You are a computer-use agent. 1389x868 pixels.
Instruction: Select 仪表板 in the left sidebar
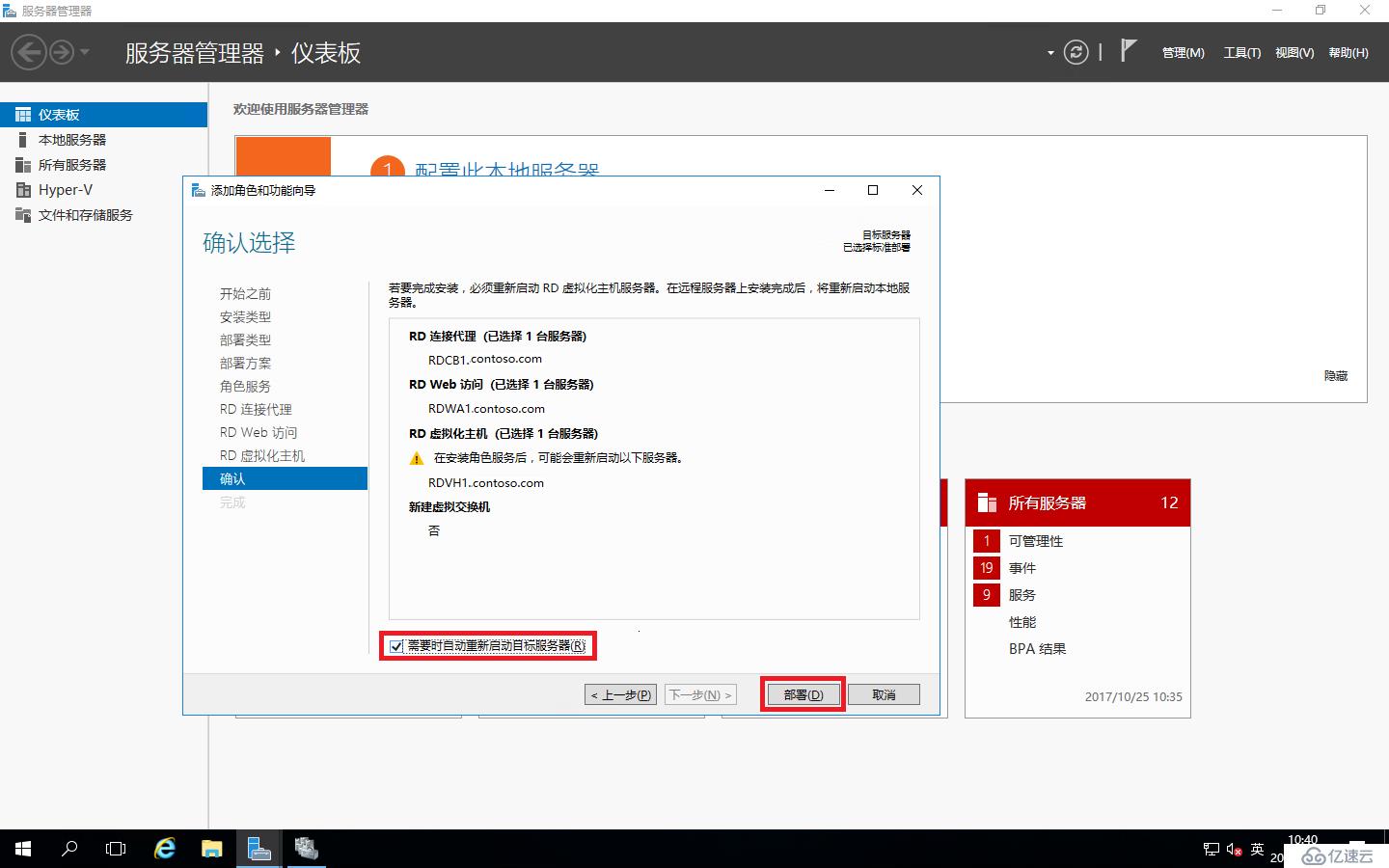point(103,115)
